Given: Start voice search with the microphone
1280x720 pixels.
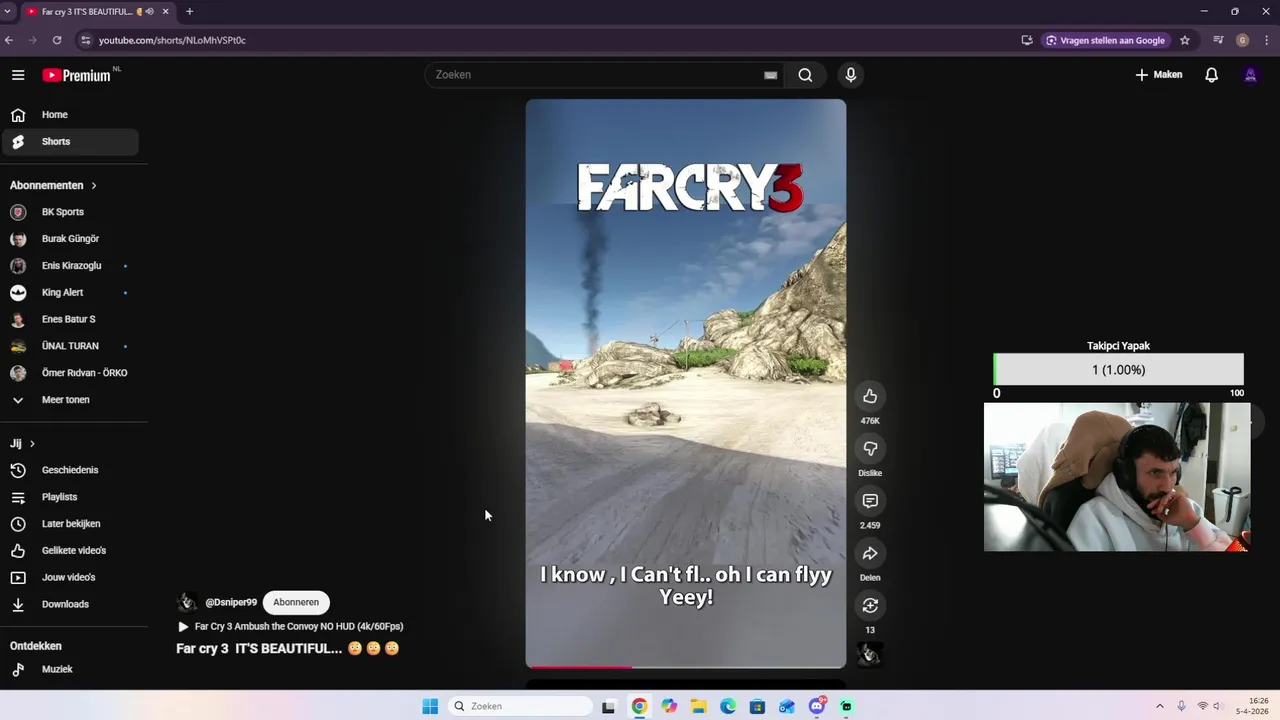Looking at the screenshot, I should (851, 75).
